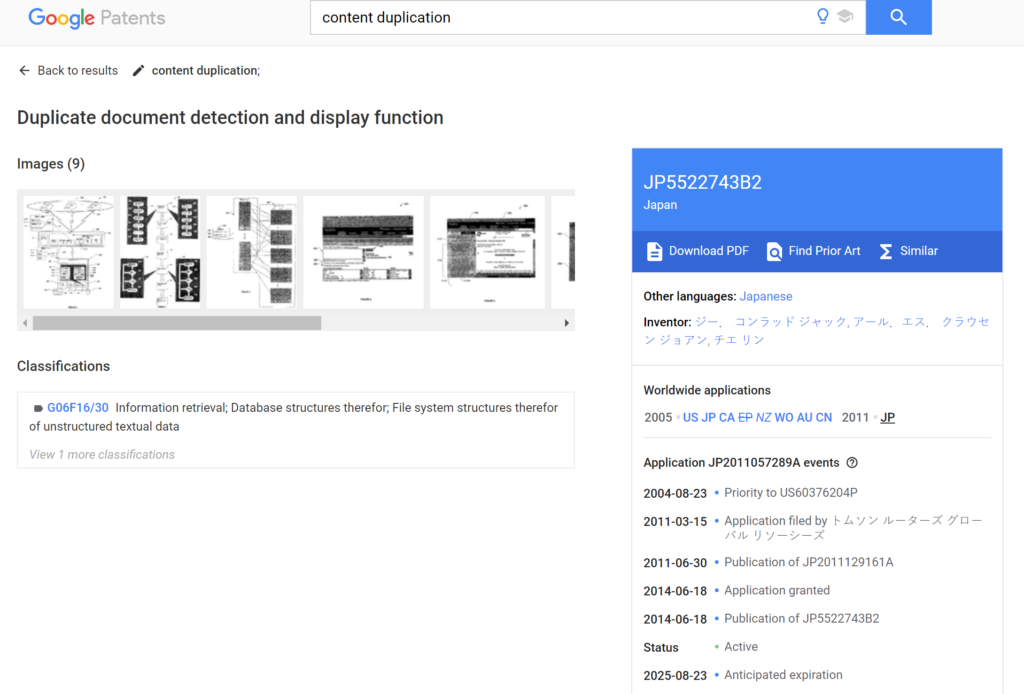The width and height of the screenshot is (1024, 694).
Task: Click the scholar cap icon in search bar
Action: [x=845, y=17]
